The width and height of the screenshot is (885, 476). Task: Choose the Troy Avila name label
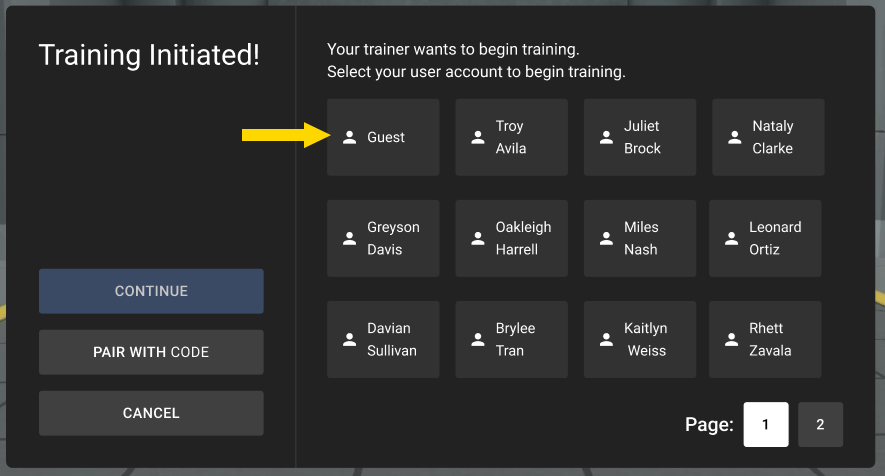click(x=511, y=137)
